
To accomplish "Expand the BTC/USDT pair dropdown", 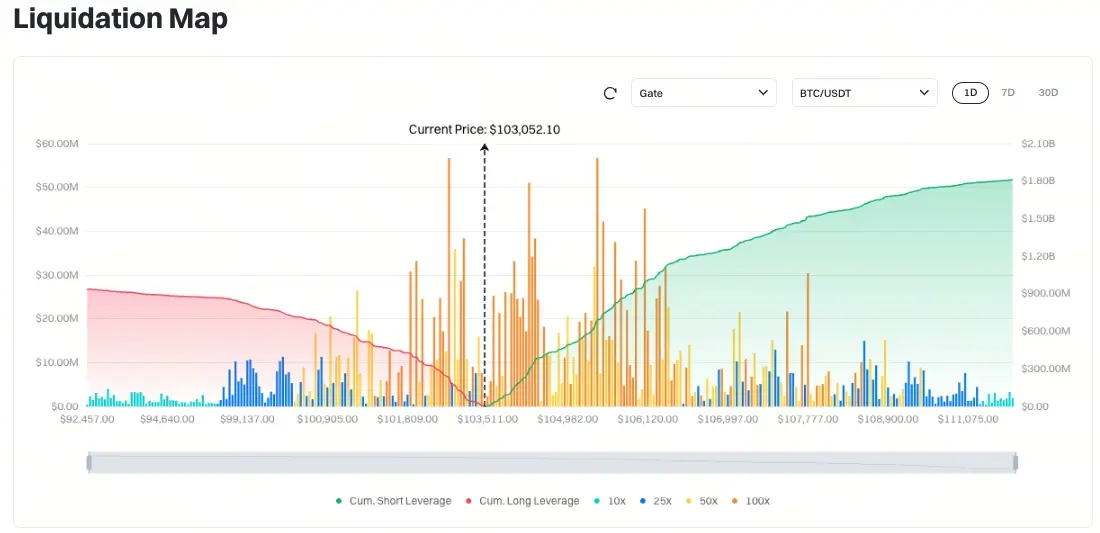I will click(864, 93).
